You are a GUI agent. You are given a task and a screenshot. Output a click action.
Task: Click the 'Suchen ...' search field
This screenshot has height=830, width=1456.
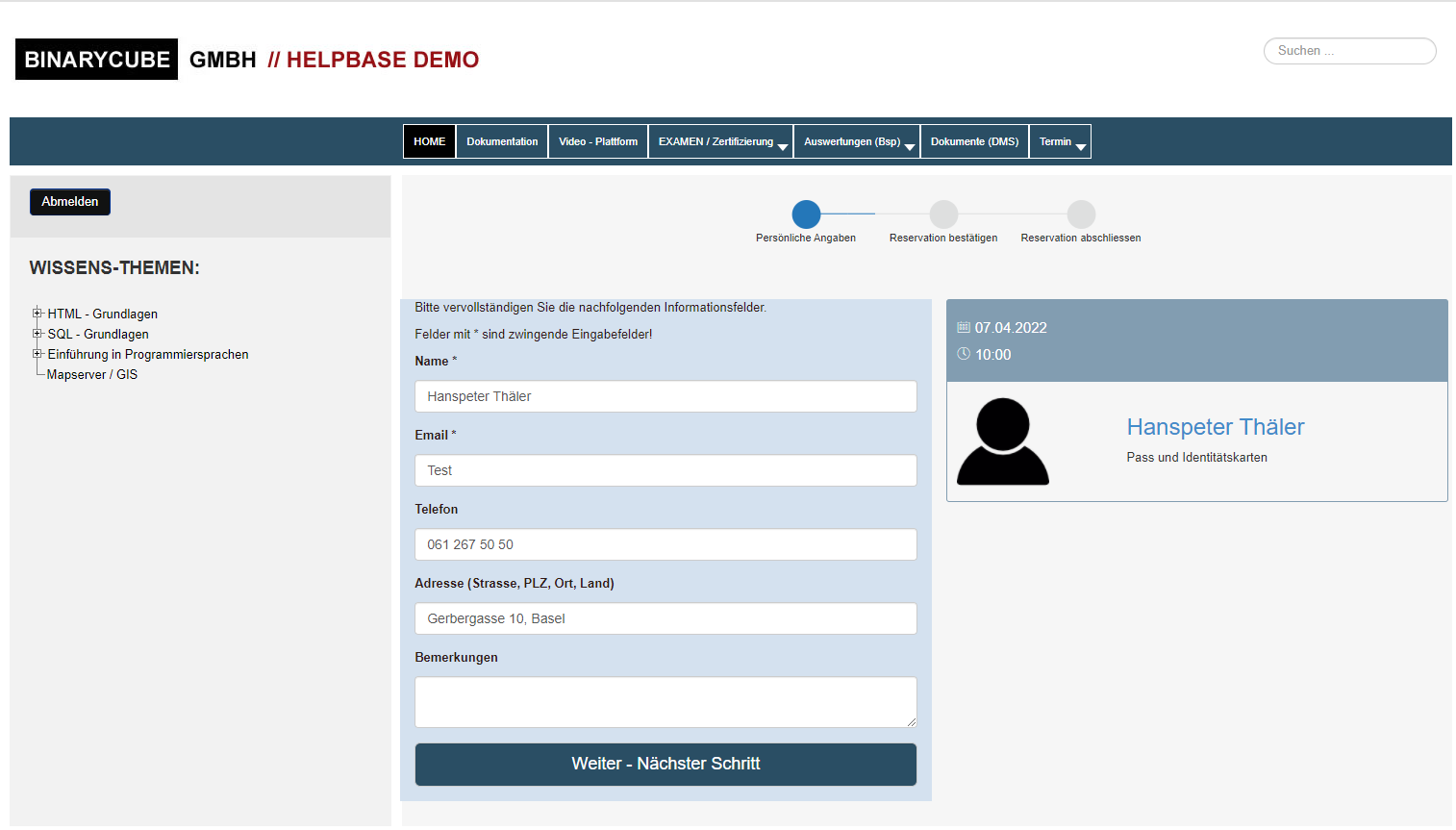(1348, 50)
